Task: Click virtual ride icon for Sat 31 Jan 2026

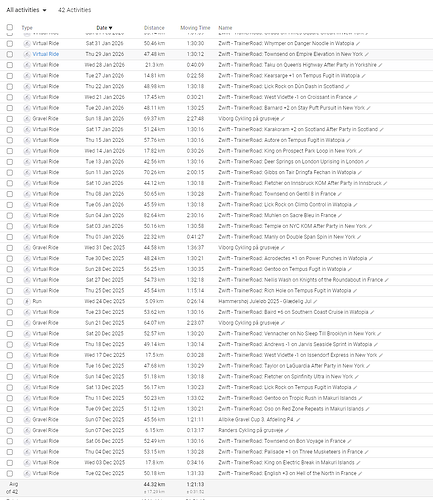Action: pos(27,43)
